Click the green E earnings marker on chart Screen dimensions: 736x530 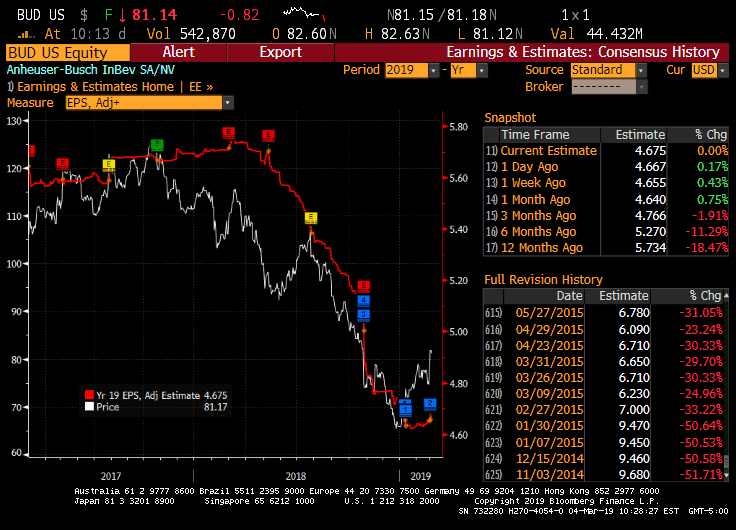[157, 145]
